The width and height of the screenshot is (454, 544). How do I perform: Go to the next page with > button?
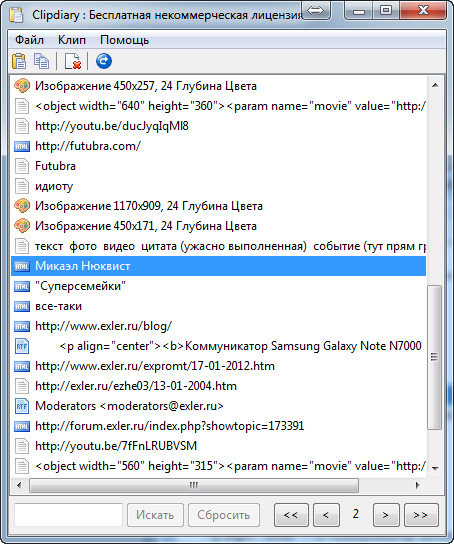click(x=386, y=515)
